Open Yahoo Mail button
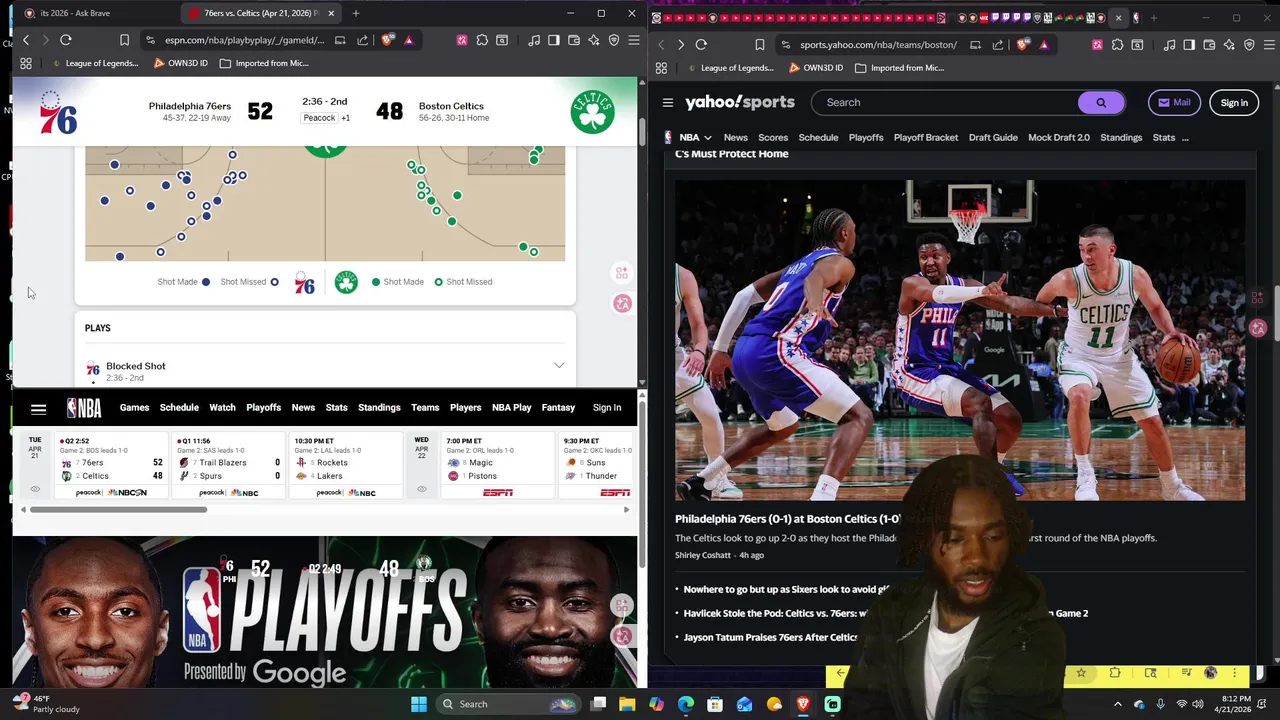1280x720 pixels. [1174, 102]
